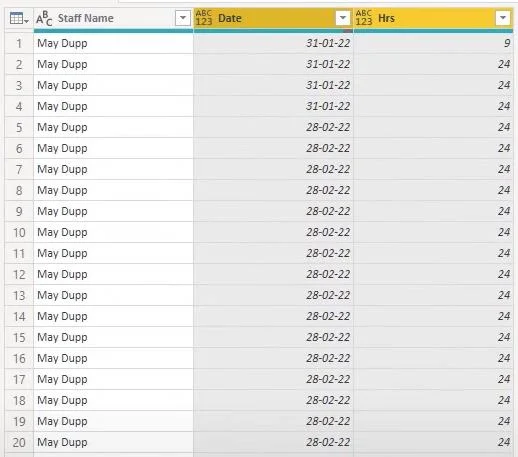Open the table options menu icon
The image size is (518, 457).
point(19,18)
